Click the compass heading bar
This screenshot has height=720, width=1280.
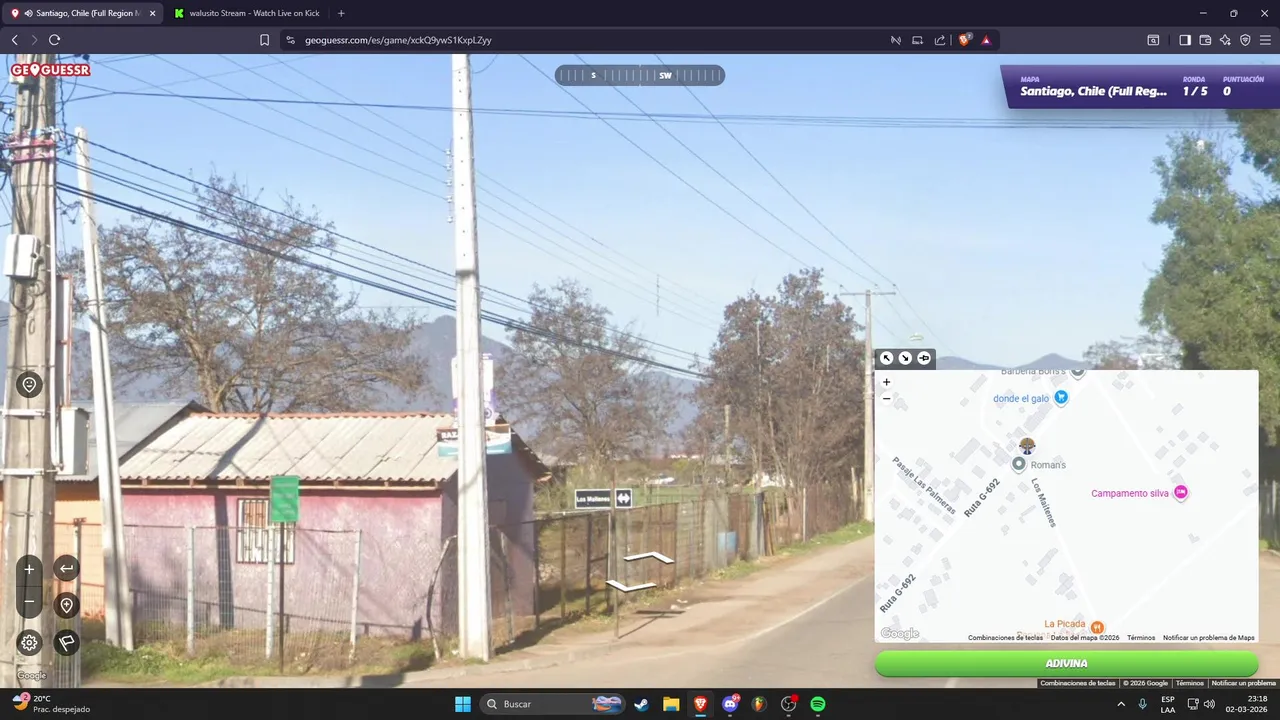tap(640, 75)
